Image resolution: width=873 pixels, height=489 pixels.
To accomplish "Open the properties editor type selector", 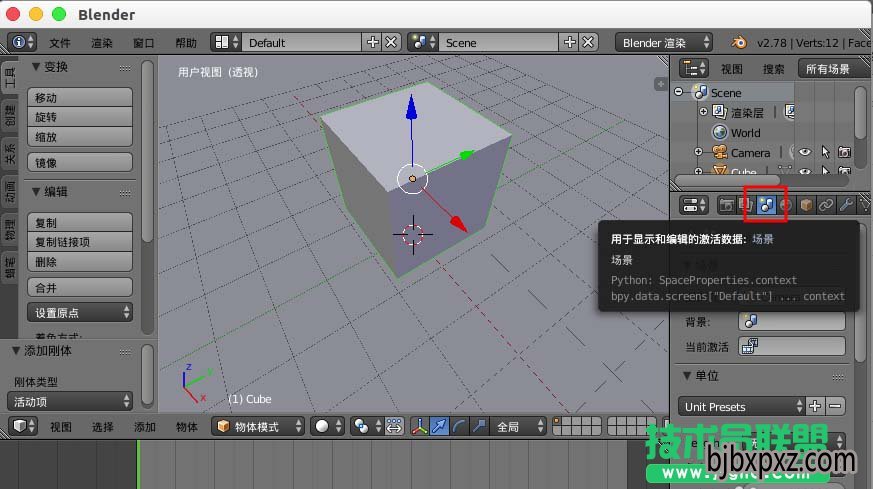I will [694, 205].
